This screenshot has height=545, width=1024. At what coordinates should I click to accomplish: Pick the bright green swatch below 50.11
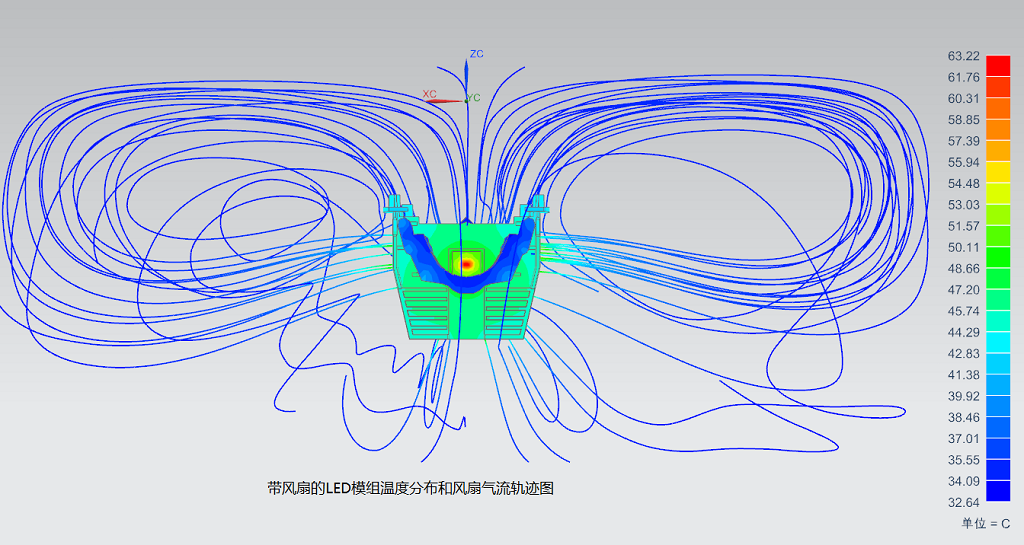997,257
